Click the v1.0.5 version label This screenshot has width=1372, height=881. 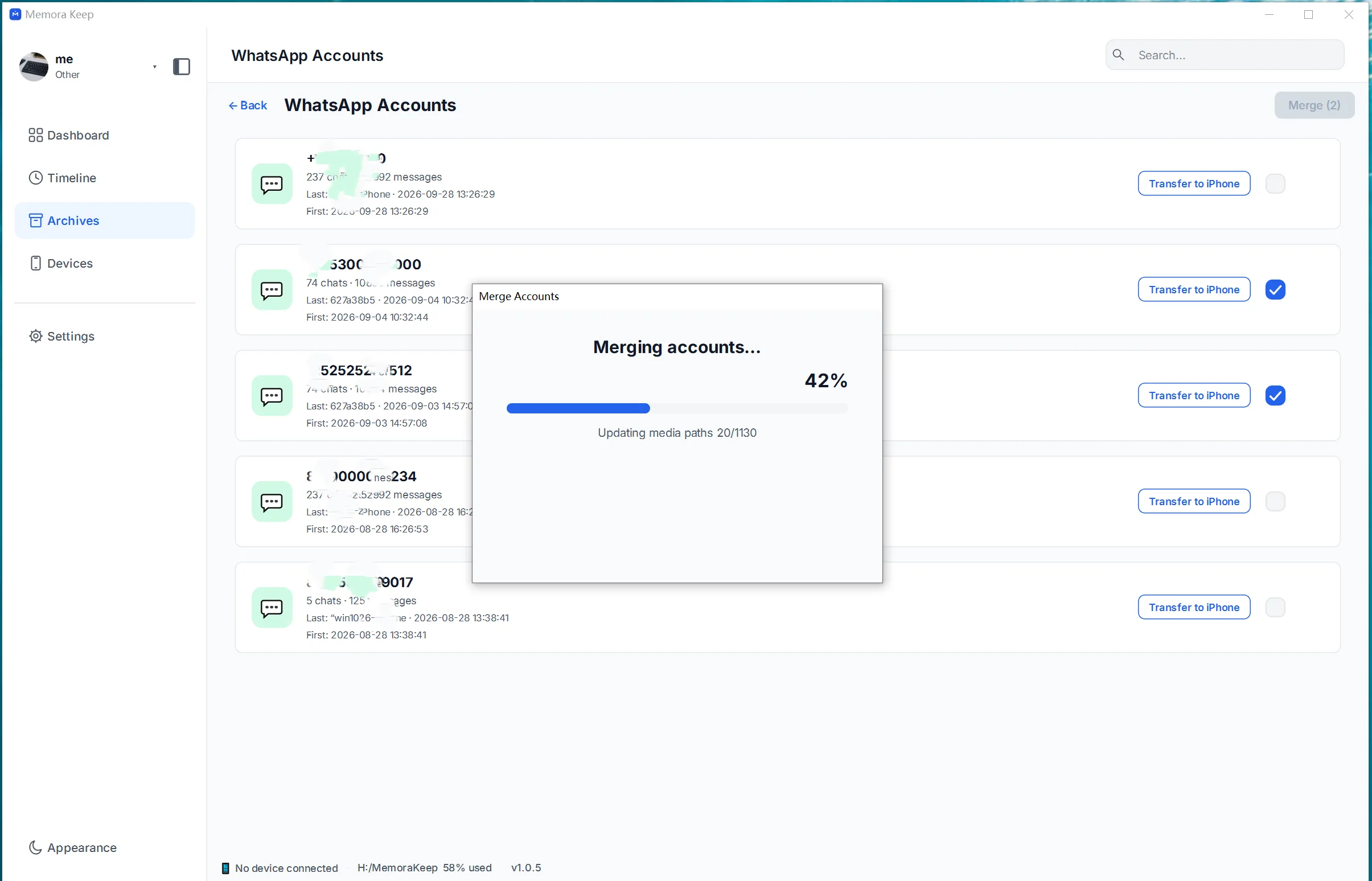(526, 868)
